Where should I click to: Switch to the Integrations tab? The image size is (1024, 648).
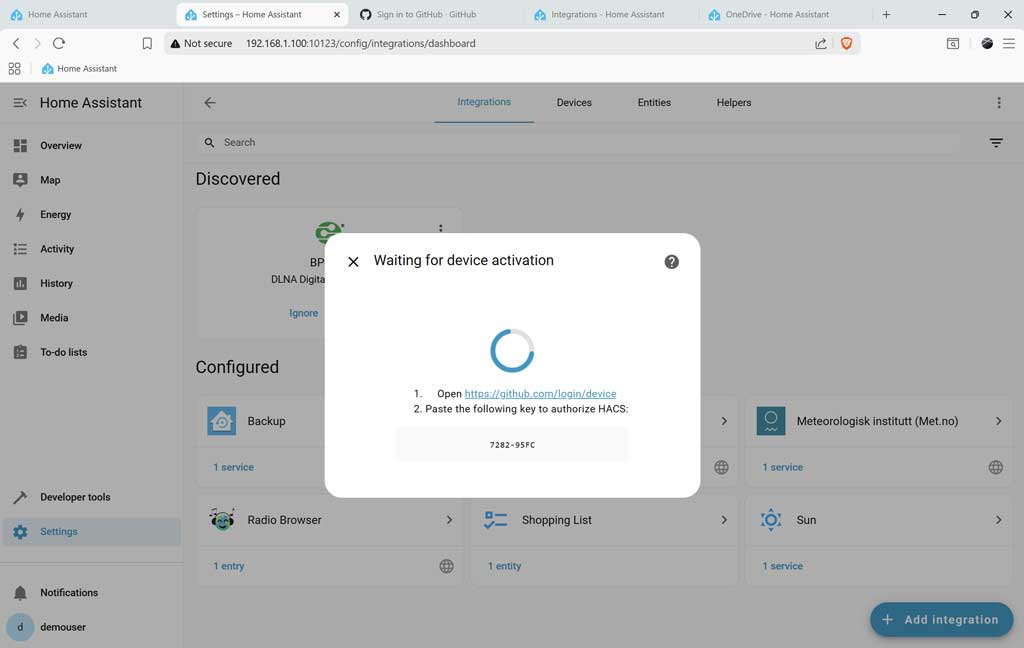click(x=484, y=102)
